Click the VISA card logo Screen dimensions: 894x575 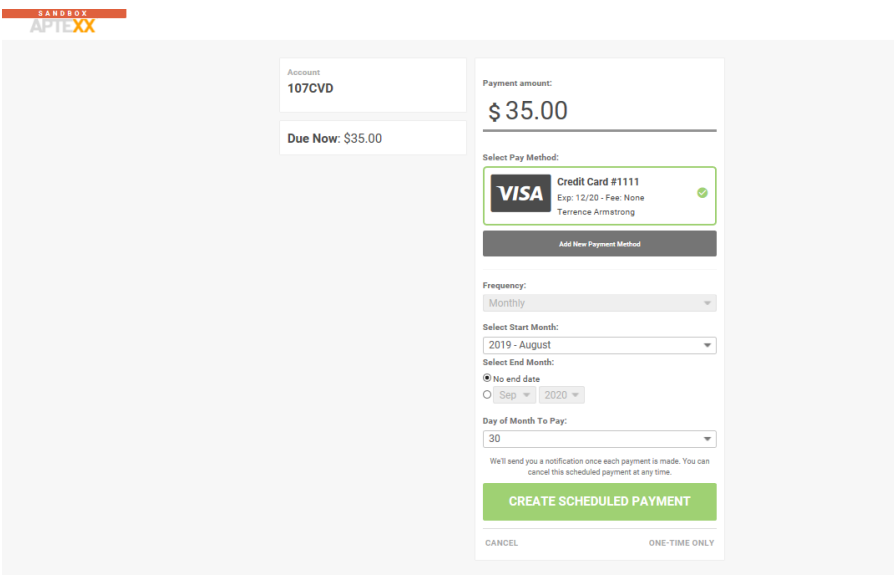pos(520,194)
